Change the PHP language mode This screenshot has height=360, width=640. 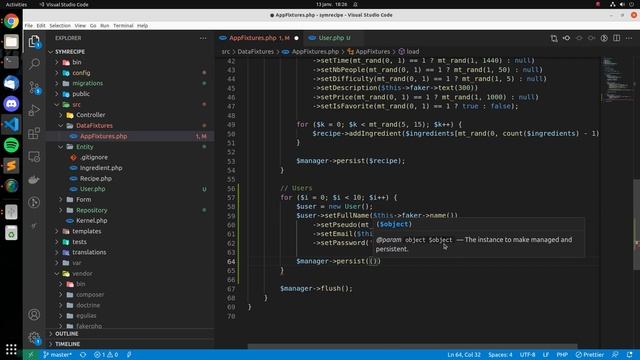pyautogui.click(x=562, y=355)
